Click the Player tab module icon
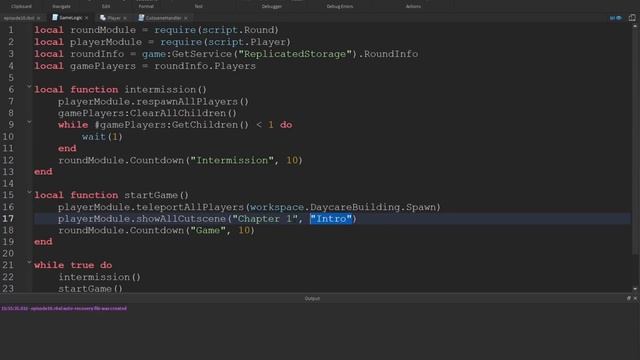Image resolution: width=640 pixels, height=360 pixels. coord(103,18)
